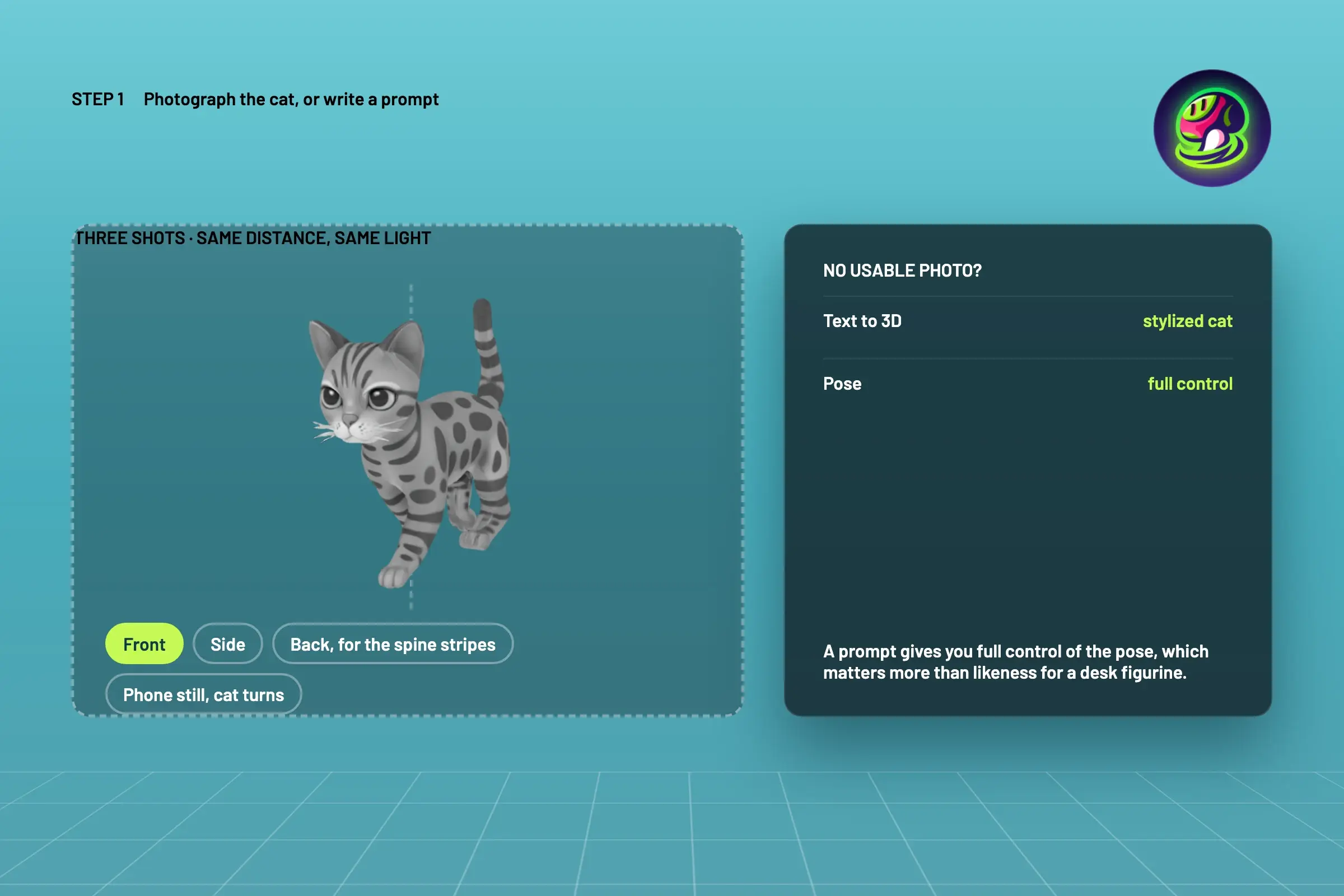This screenshot has height=896, width=1344.
Task: Click the STEP 1 label
Action: point(97,100)
